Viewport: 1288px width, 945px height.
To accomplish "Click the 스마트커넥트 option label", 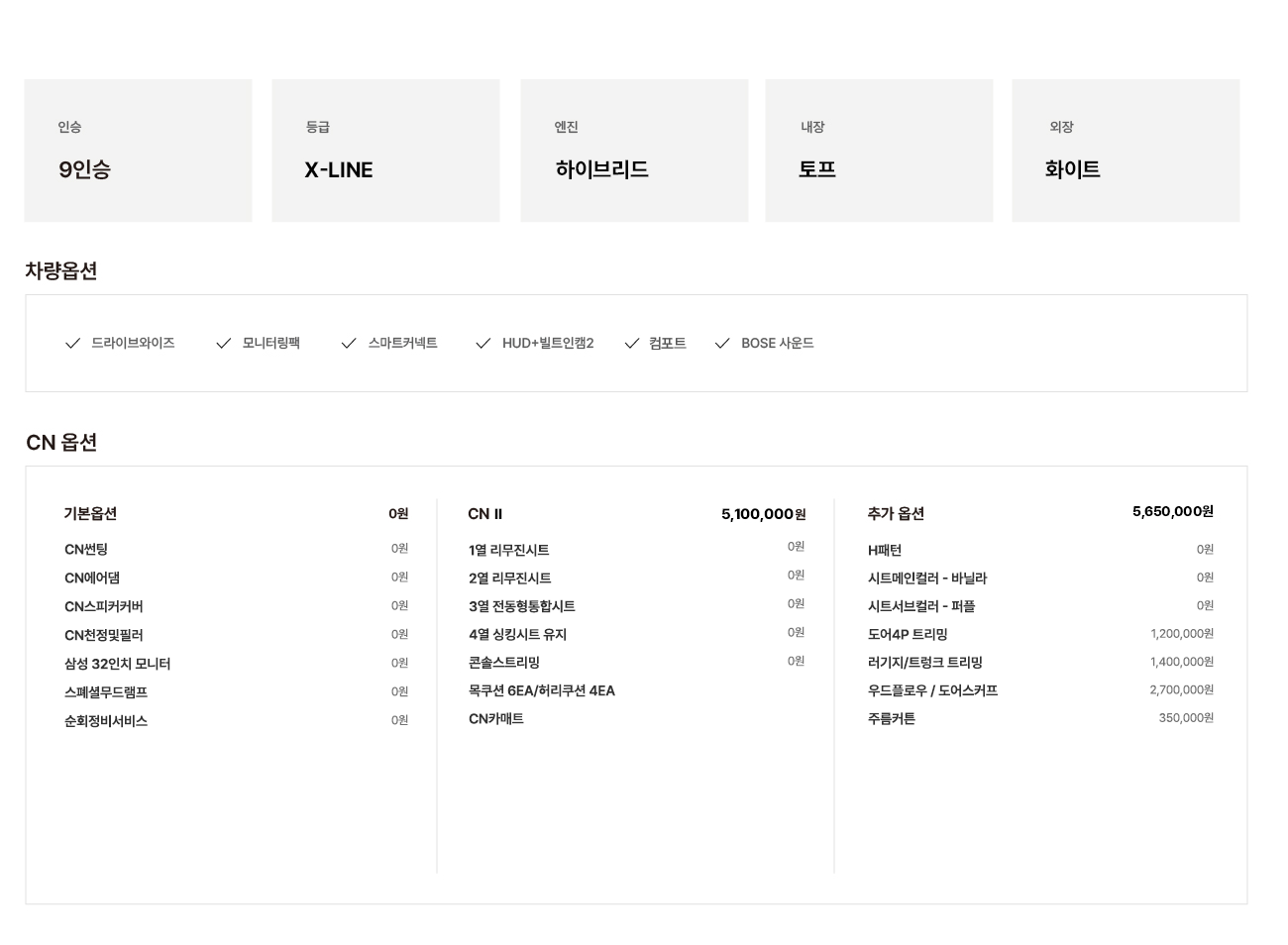I will tap(402, 343).
